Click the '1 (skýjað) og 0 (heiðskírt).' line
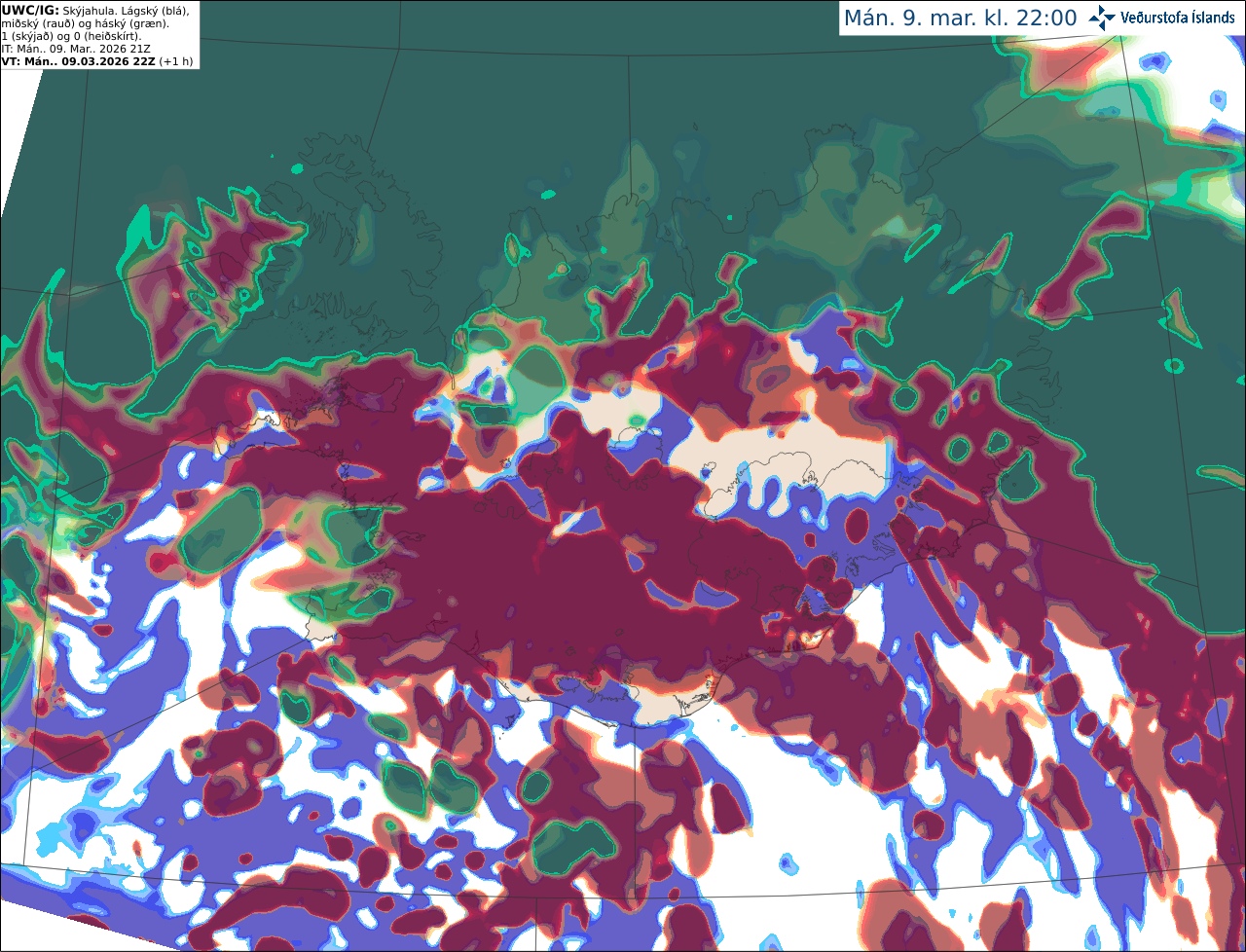Viewport: 1246px width, 952px height. (x=71, y=36)
